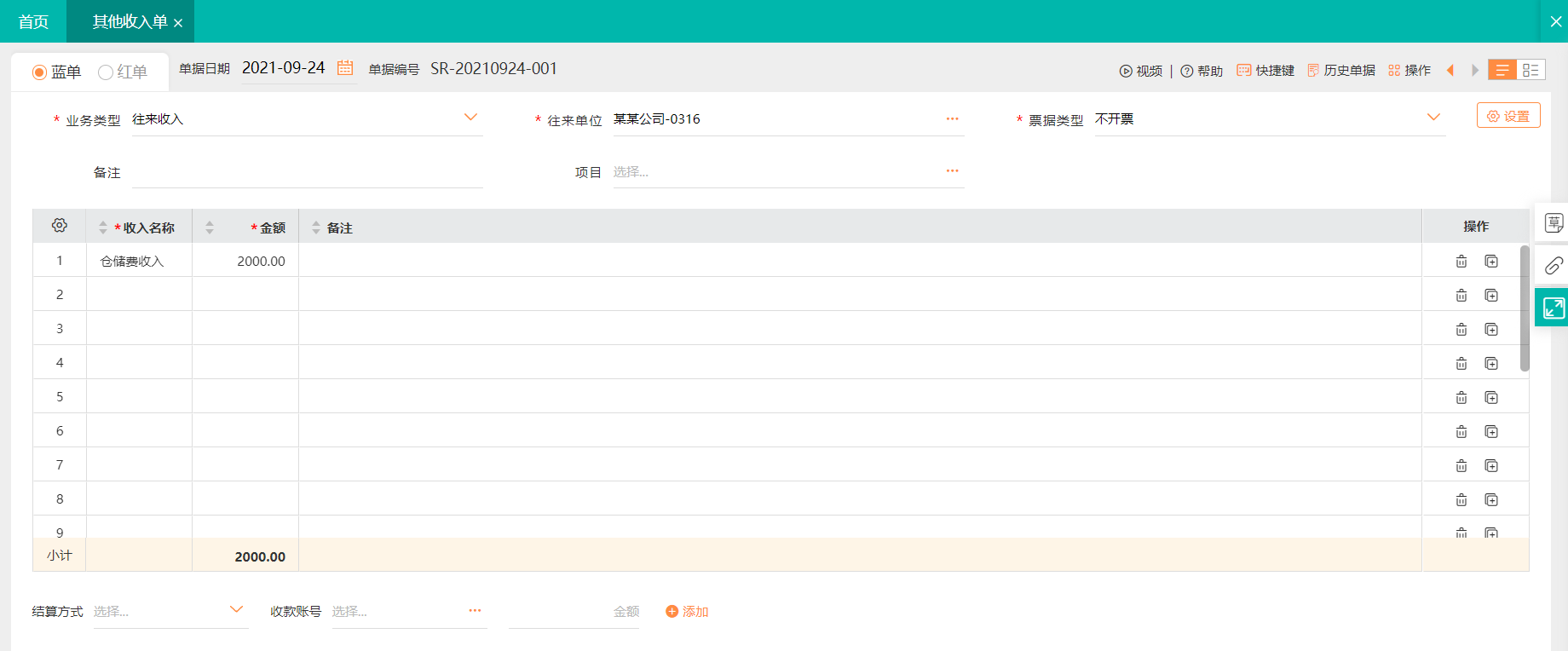The image size is (1568, 651).
Task: Delete table row 3
Action: pyautogui.click(x=1461, y=330)
